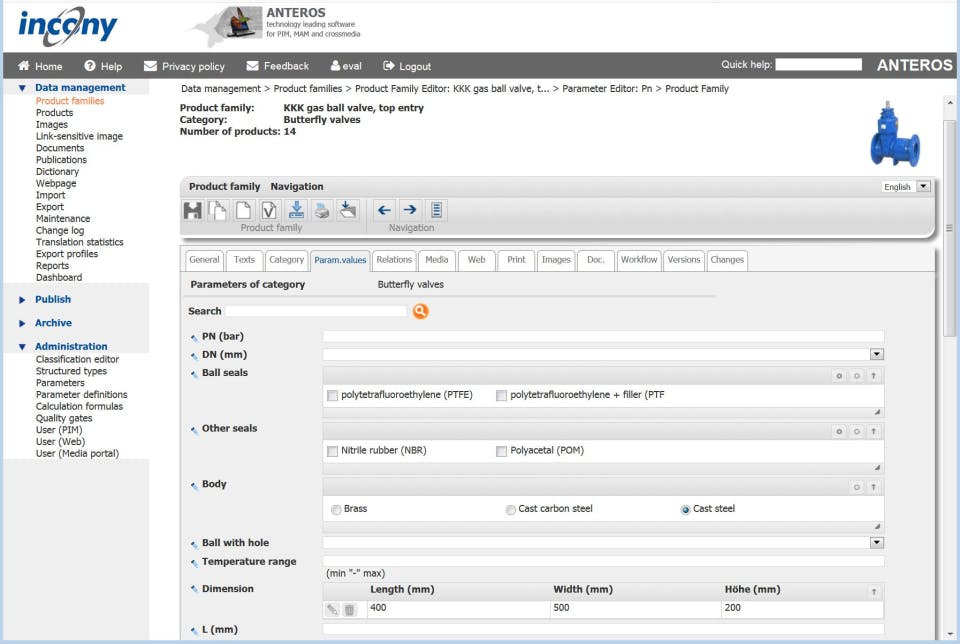Click the copy documents icon in toolbar
Image resolution: width=960 pixels, height=644 pixels.
coord(217,211)
